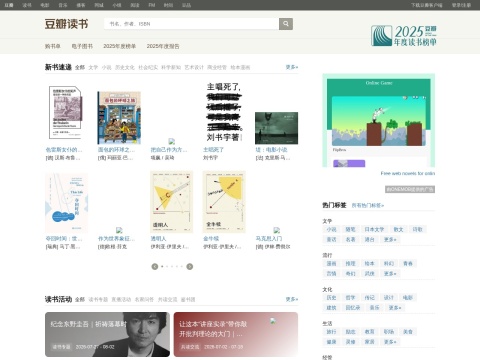The image size is (480, 360).
Task: Open the 主唱死了 book cover
Action: [224, 112]
